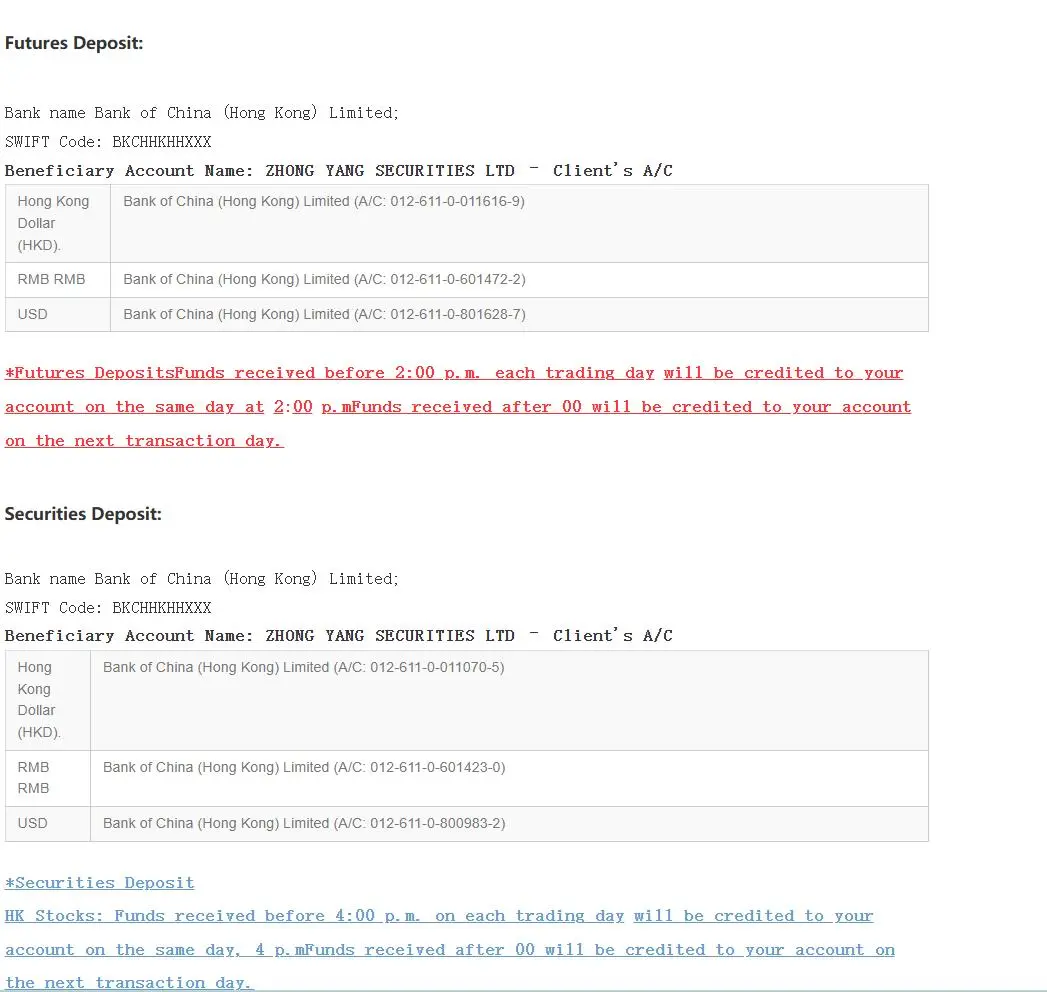Click the red Futures Deposits funds notice link
The width and height of the screenshot is (1047, 992).
point(454,373)
